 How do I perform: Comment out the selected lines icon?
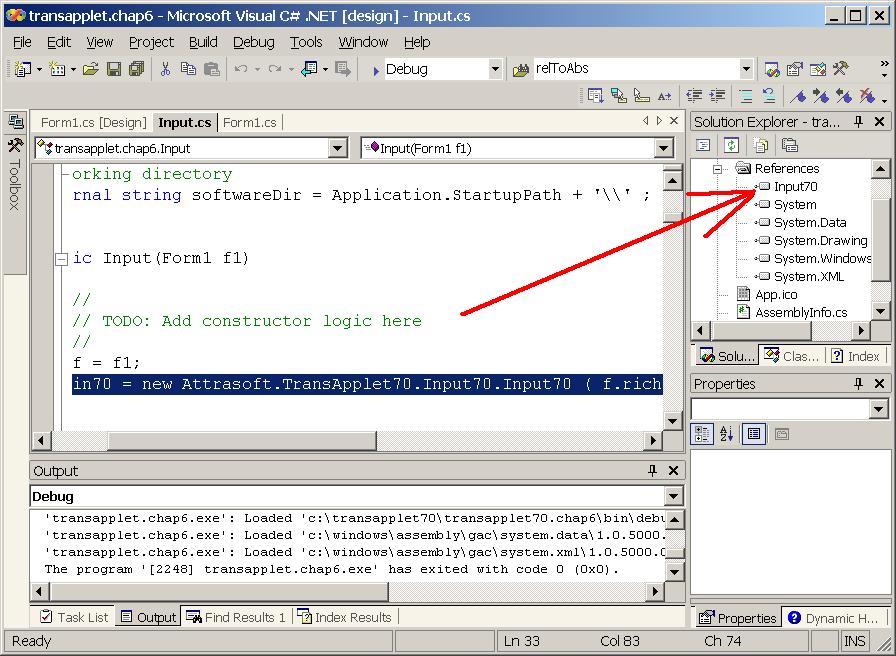(x=746, y=96)
